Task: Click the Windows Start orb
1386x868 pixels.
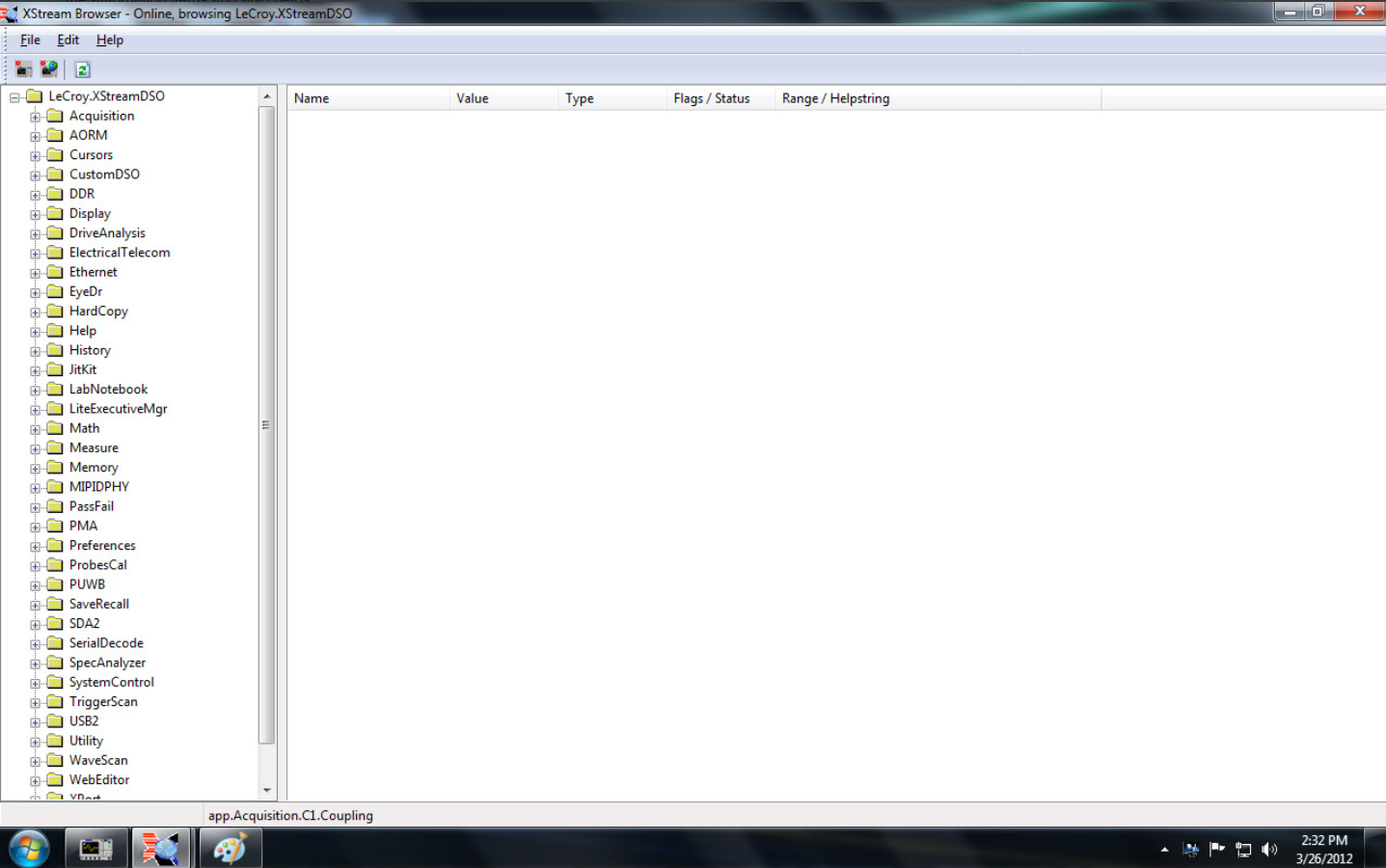Action: (29, 849)
